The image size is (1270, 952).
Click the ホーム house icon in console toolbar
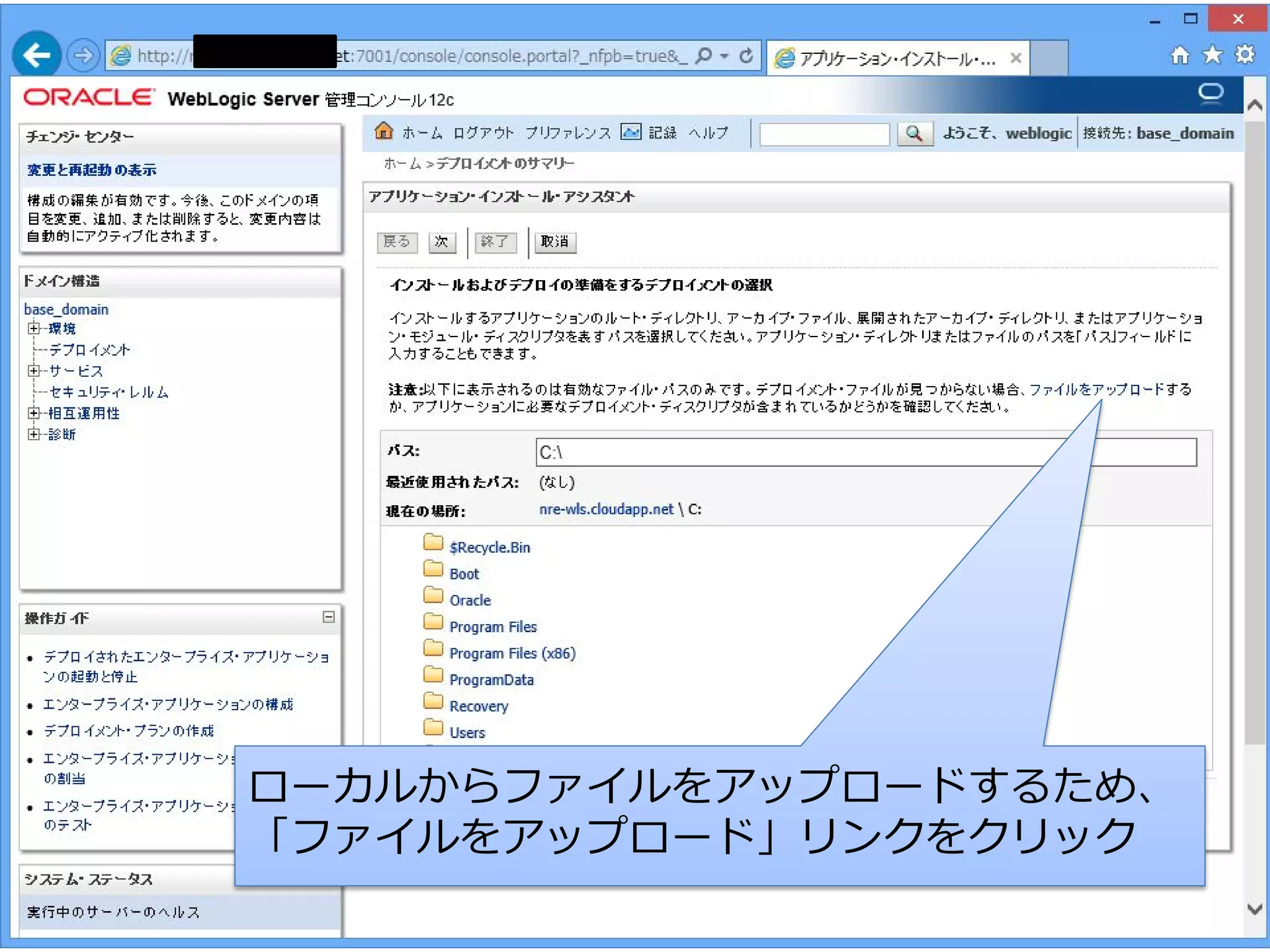coord(384,131)
